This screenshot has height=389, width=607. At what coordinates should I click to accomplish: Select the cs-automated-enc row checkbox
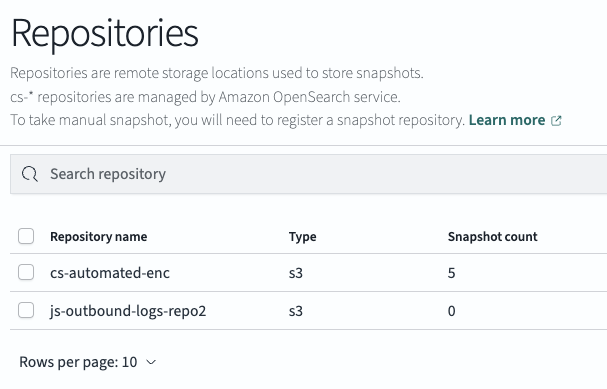[x=26, y=272]
